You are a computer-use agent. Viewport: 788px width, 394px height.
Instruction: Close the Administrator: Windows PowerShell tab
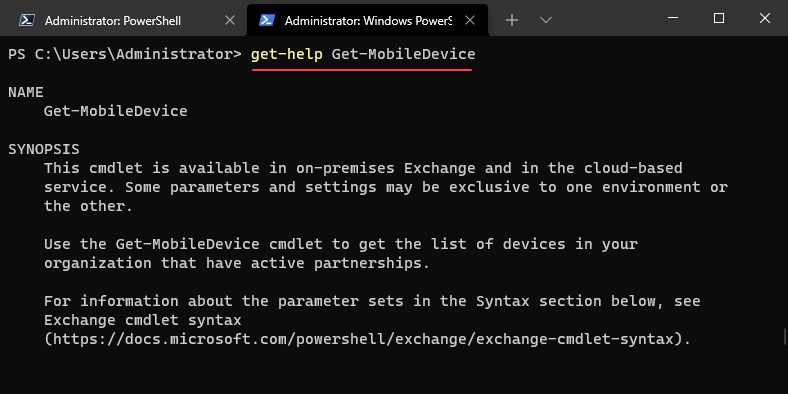point(470,20)
